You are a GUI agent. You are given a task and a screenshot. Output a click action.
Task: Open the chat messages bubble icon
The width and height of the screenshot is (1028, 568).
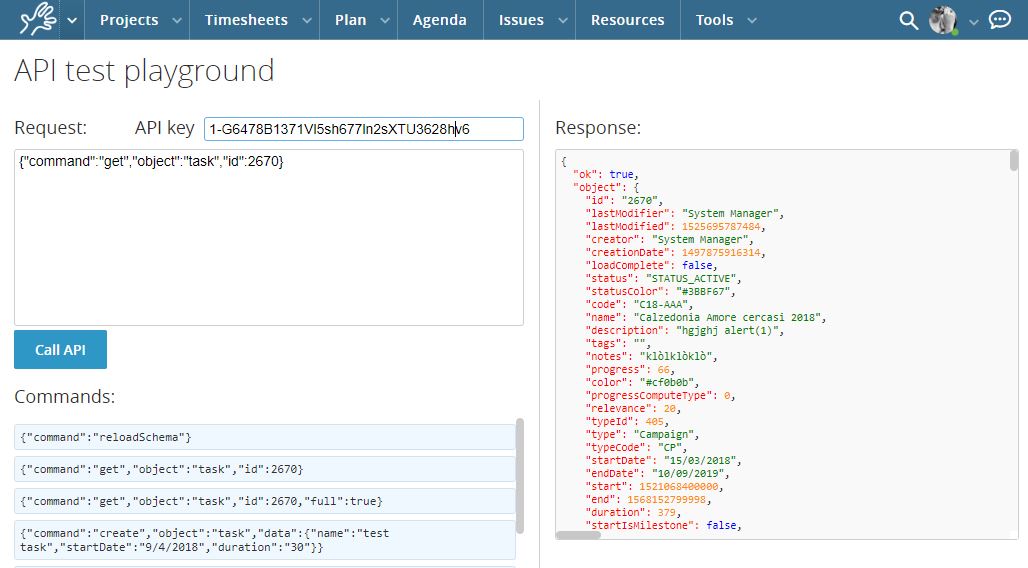point(999,20)
